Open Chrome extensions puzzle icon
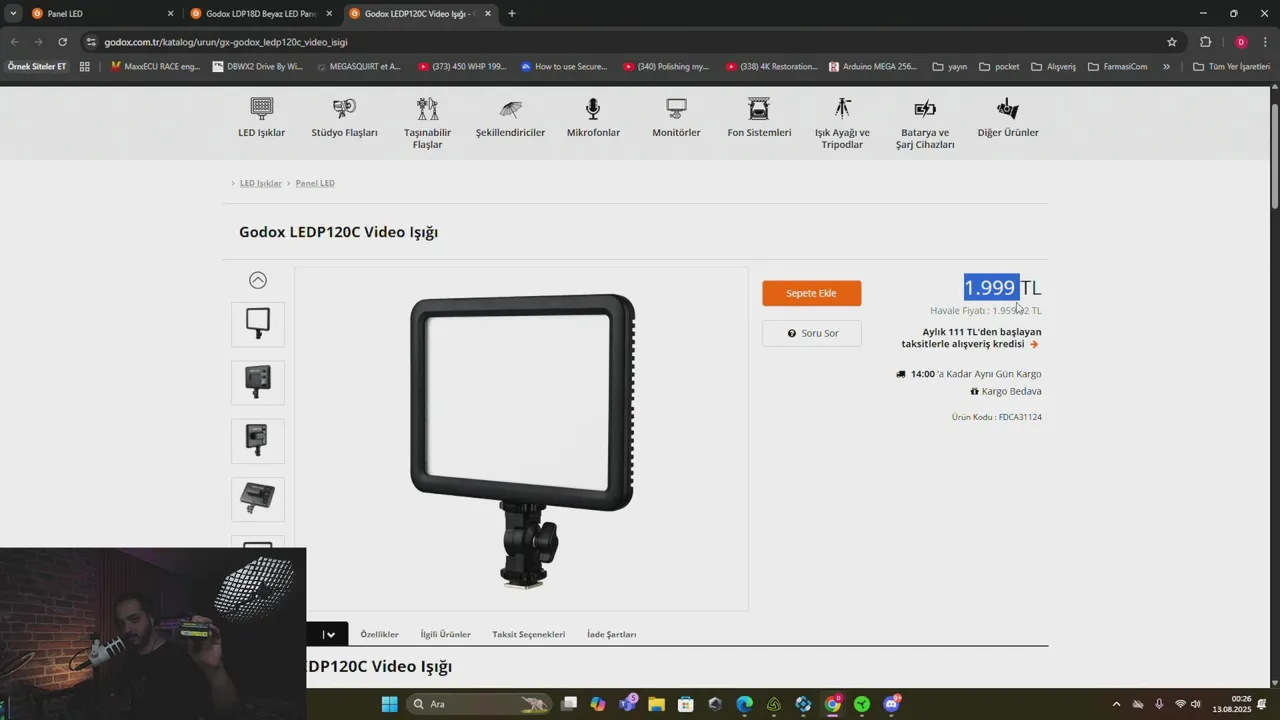 click(1205, 42)
